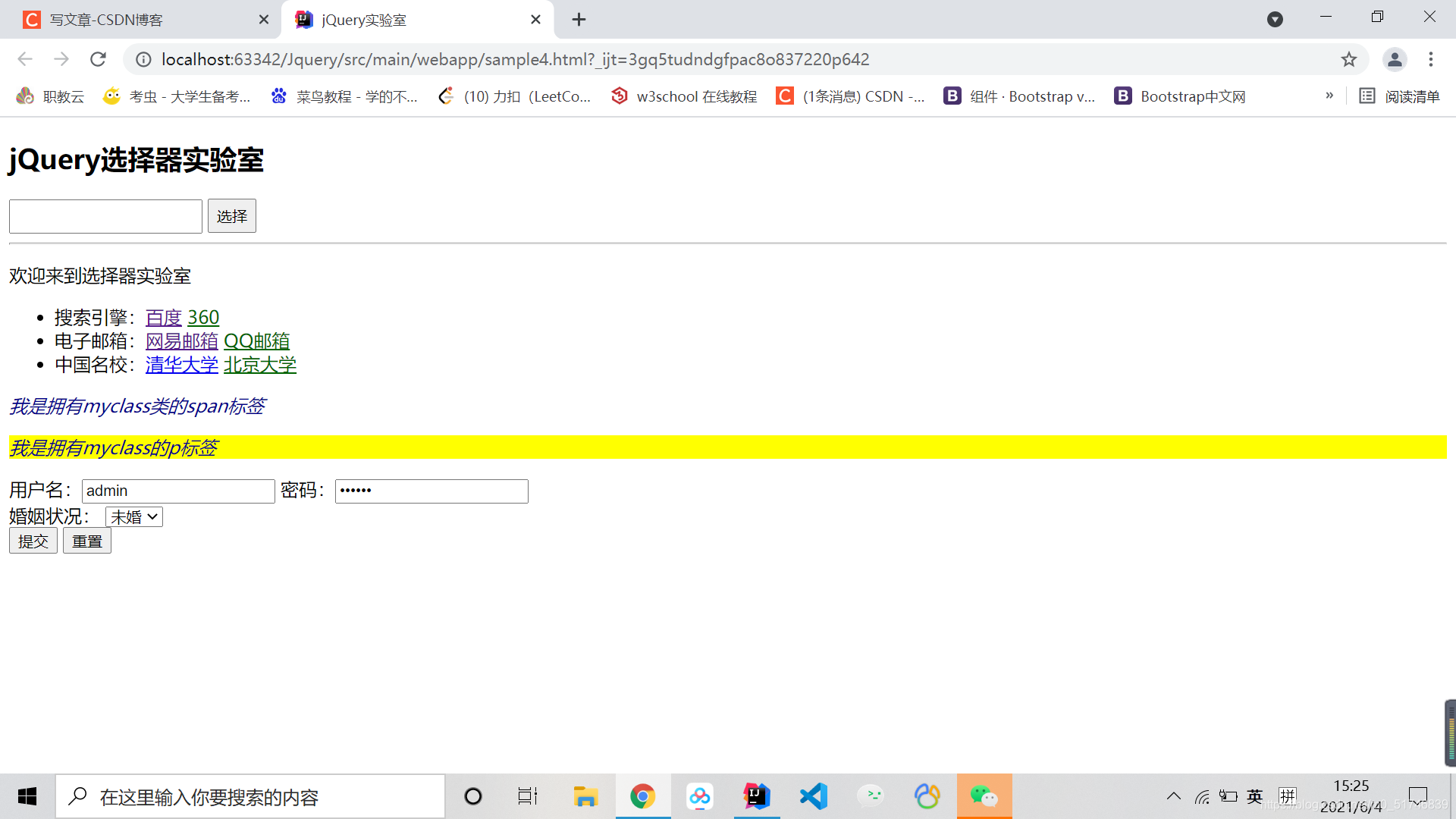Reload the current page
This screenshot has width=1456, height=819.
(x=98, y=59)
